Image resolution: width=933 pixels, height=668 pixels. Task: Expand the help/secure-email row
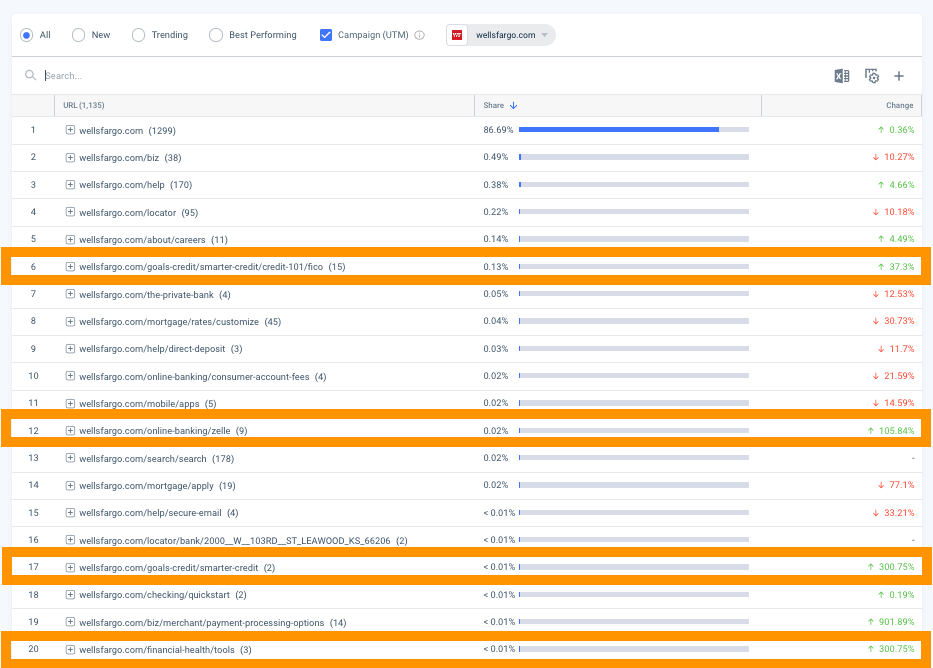(x=70, y=513)
